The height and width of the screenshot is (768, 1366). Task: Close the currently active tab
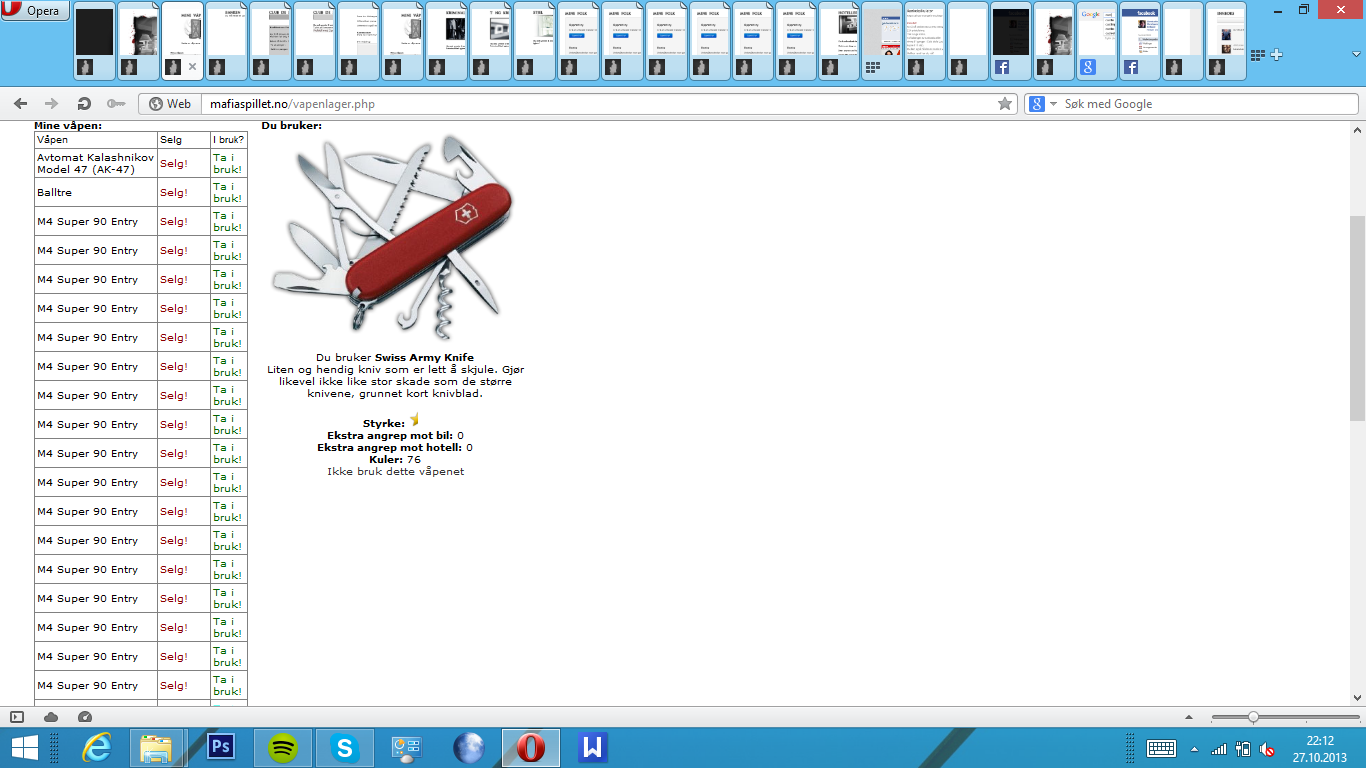193,67
